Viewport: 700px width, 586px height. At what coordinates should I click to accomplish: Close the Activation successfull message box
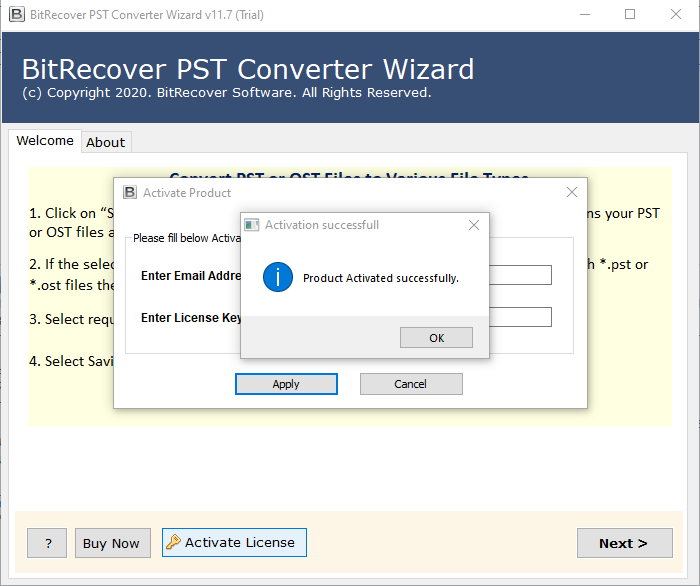(x=474, y=225)
